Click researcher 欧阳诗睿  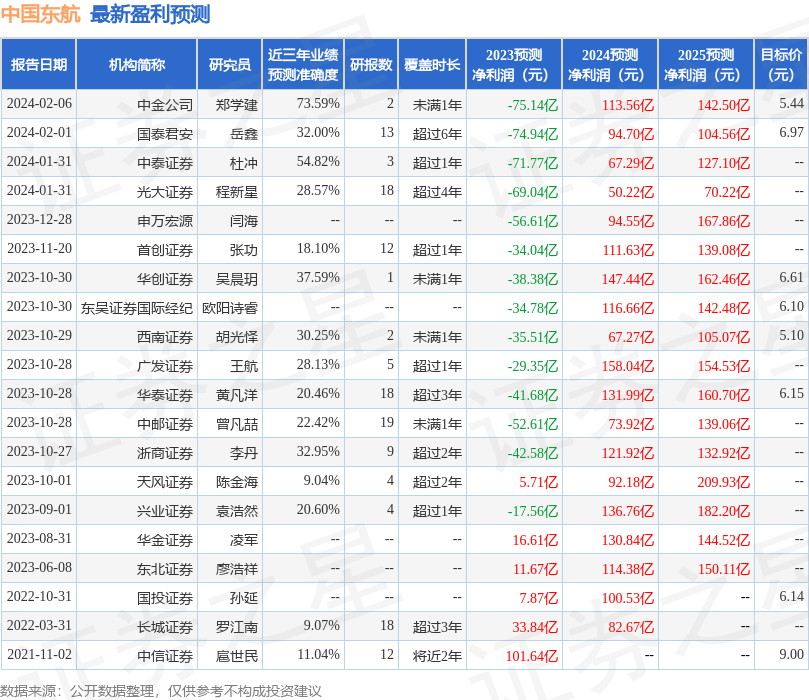(x=230, y=308)
